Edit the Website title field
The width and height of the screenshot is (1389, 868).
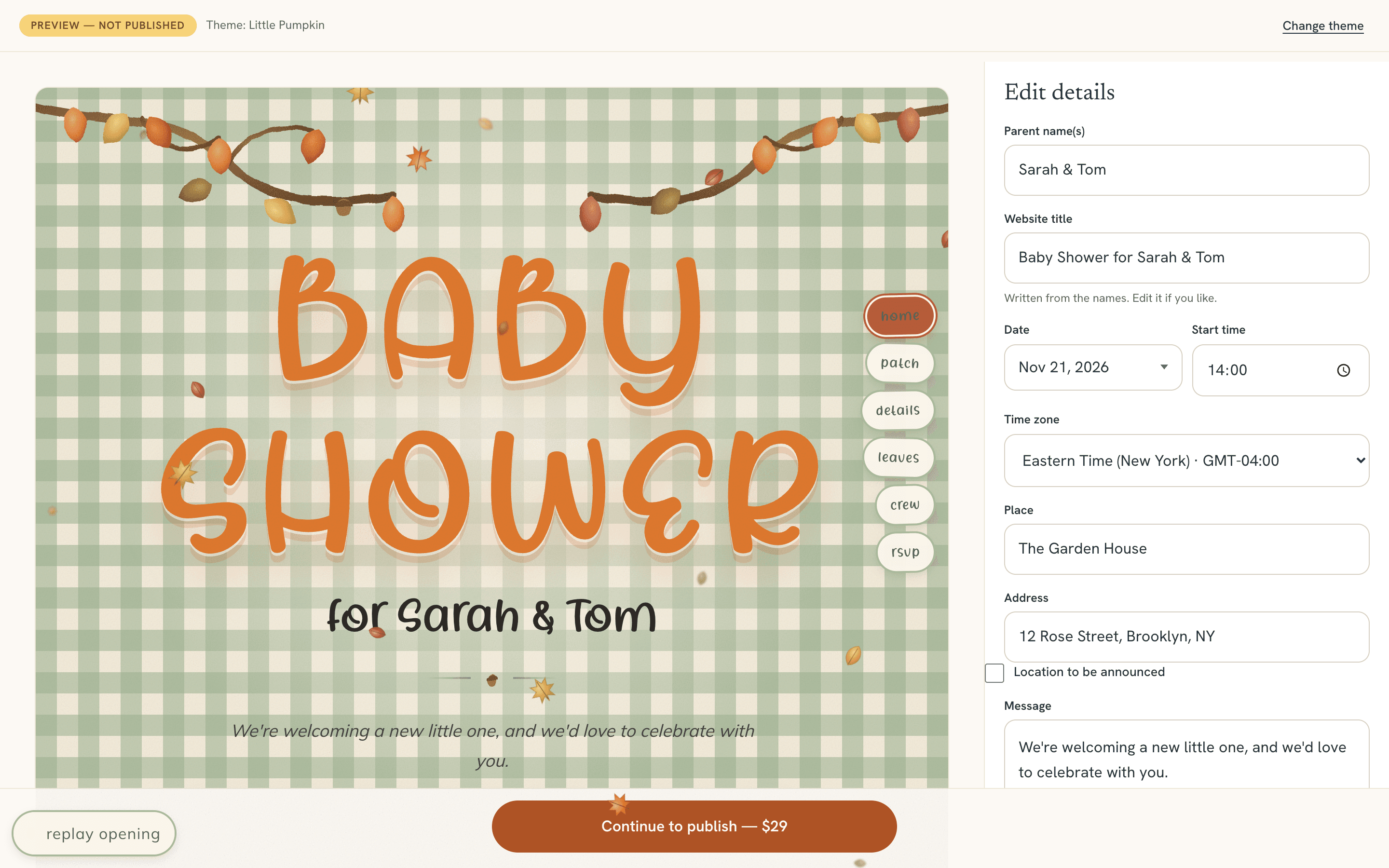[x=1186, y=258]
